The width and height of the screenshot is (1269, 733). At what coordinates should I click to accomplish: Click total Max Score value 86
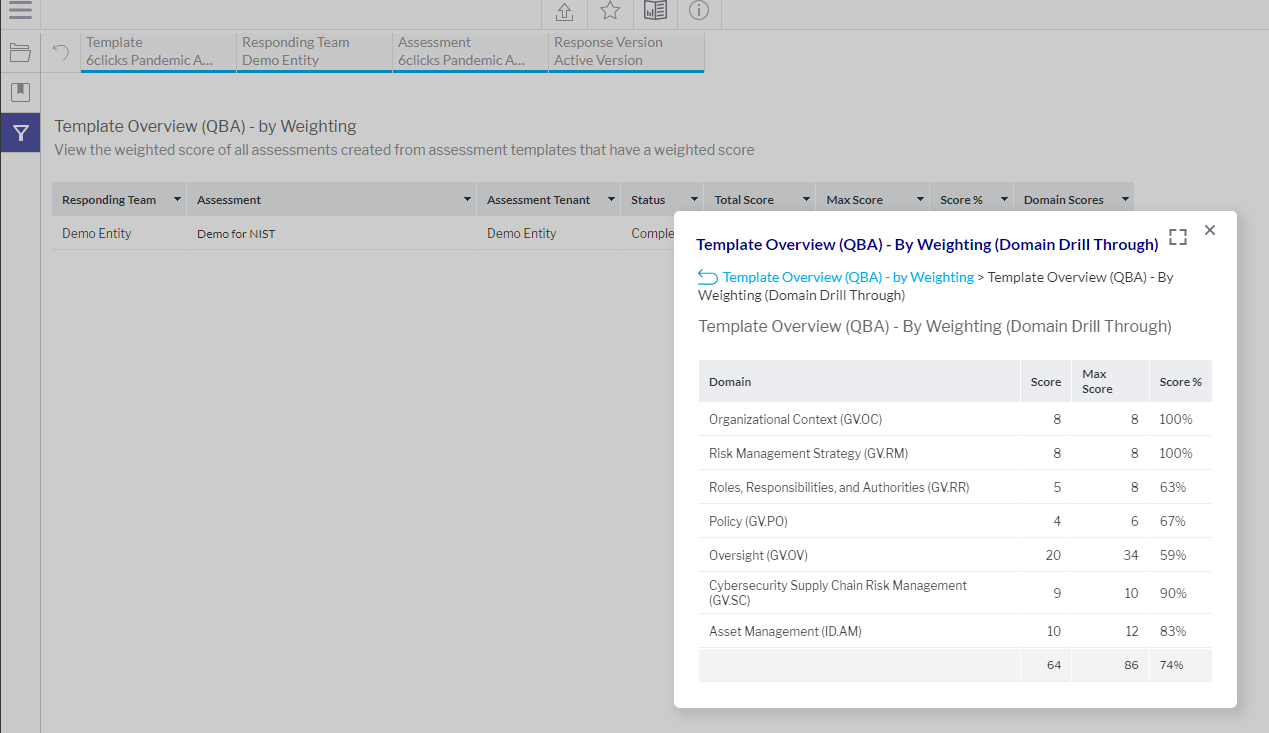[x=1131, y=665]
